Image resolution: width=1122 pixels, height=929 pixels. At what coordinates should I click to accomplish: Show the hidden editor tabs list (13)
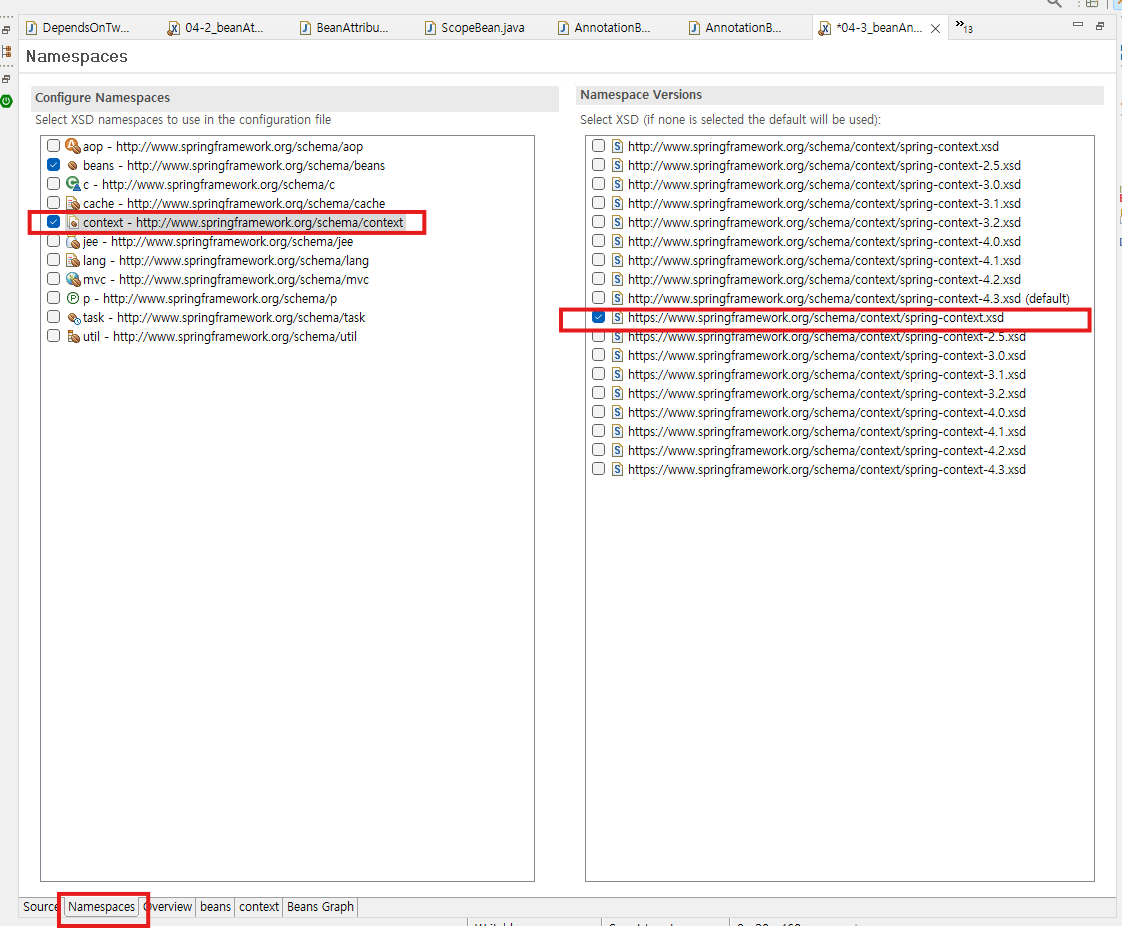964,27
